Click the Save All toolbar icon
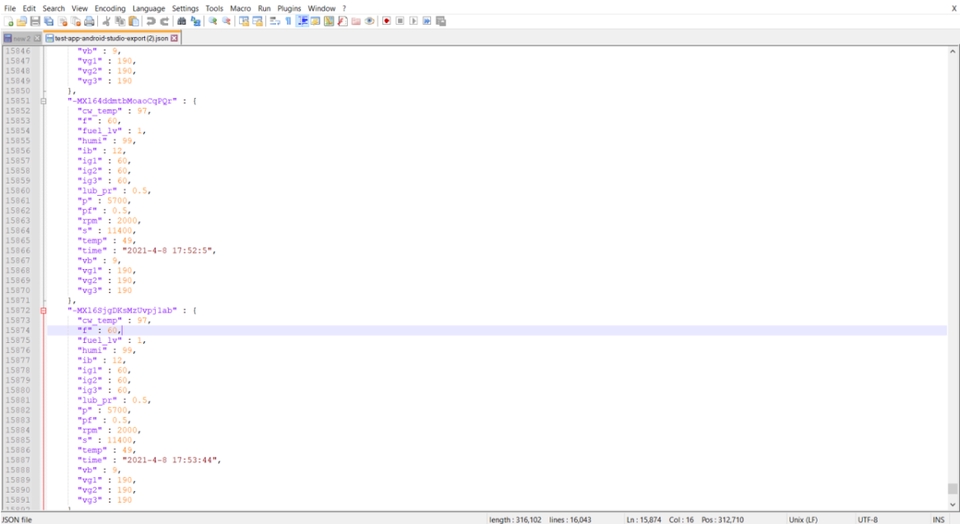Image resolution: width=960 pixels, height=524 pixels. [x=49, y=21]
